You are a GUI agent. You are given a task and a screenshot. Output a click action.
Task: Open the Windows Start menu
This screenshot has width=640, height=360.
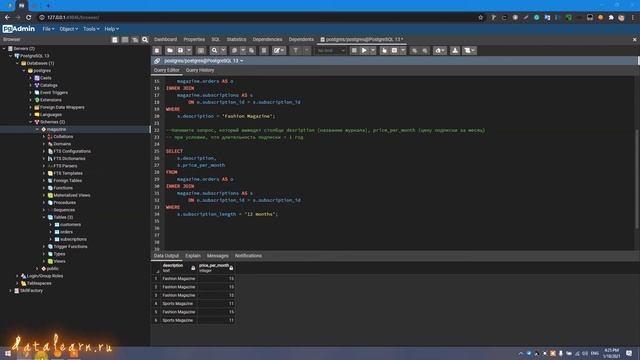8,353
